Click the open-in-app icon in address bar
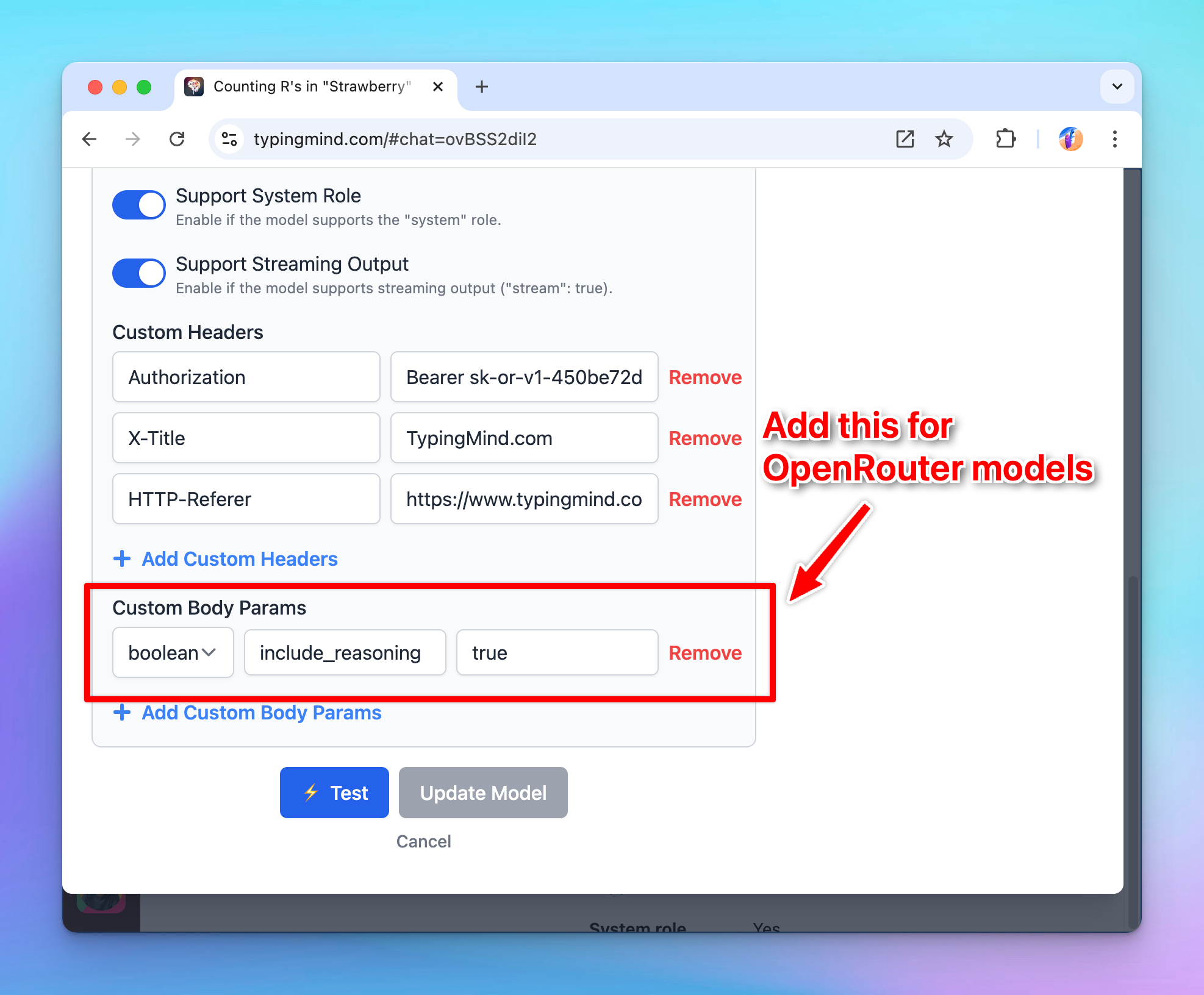1204x995 pixels. coord(905,139)
